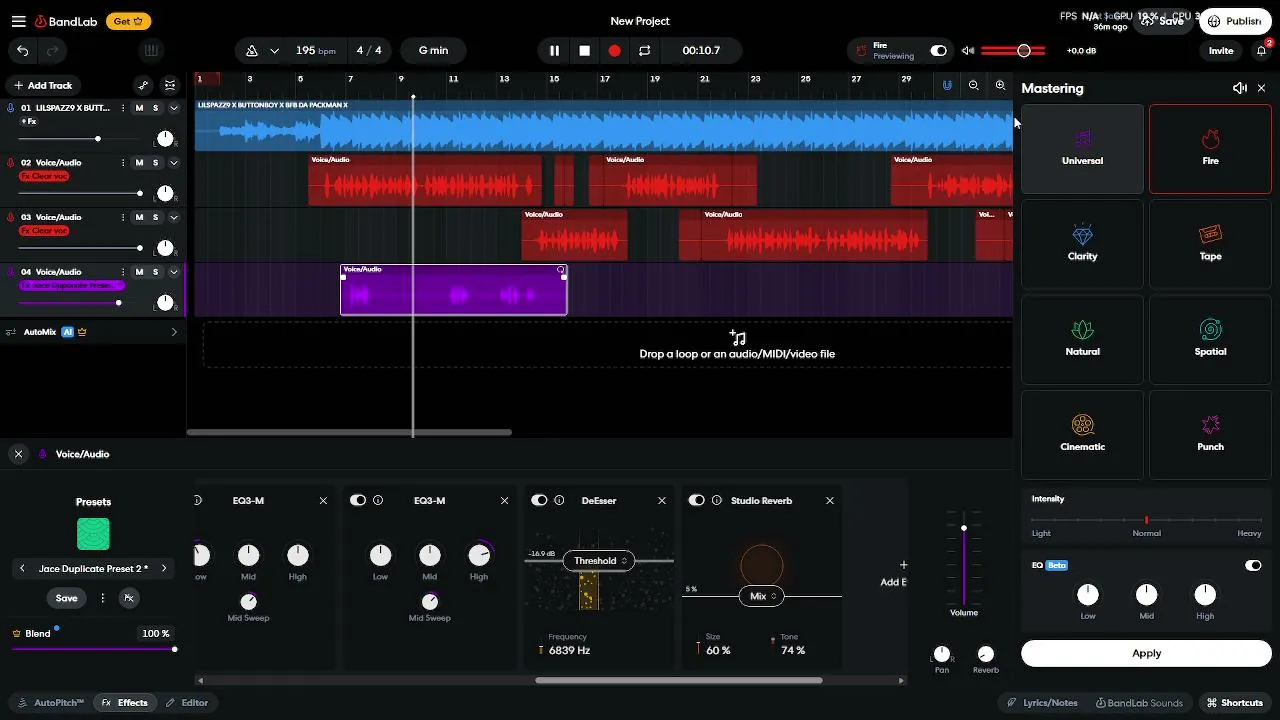The width and height of the screenshot is (1280, 720).
Task: Solo track 02 Voice/Audio
Action: click(x=155, y=162)
